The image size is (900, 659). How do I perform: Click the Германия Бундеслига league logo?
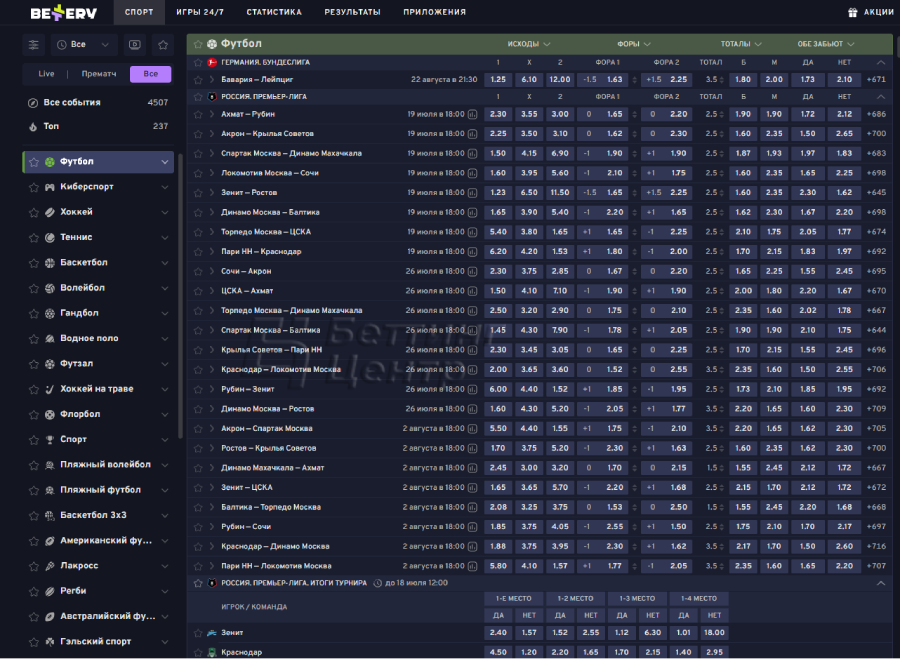point(212,62)
